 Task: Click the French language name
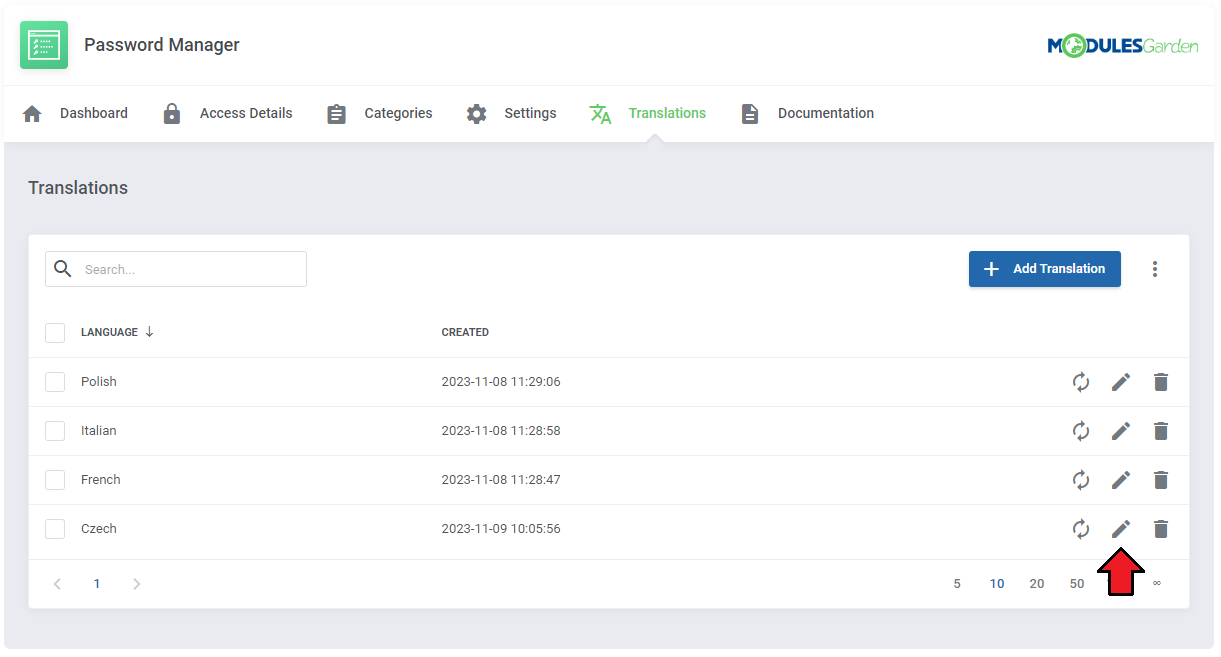(x=101, y=480)
